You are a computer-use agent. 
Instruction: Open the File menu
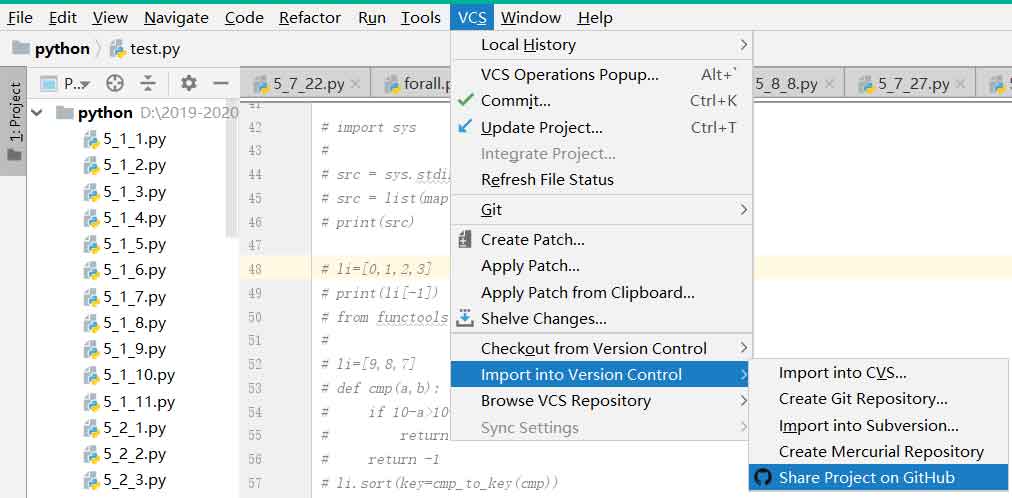point(20,18)
